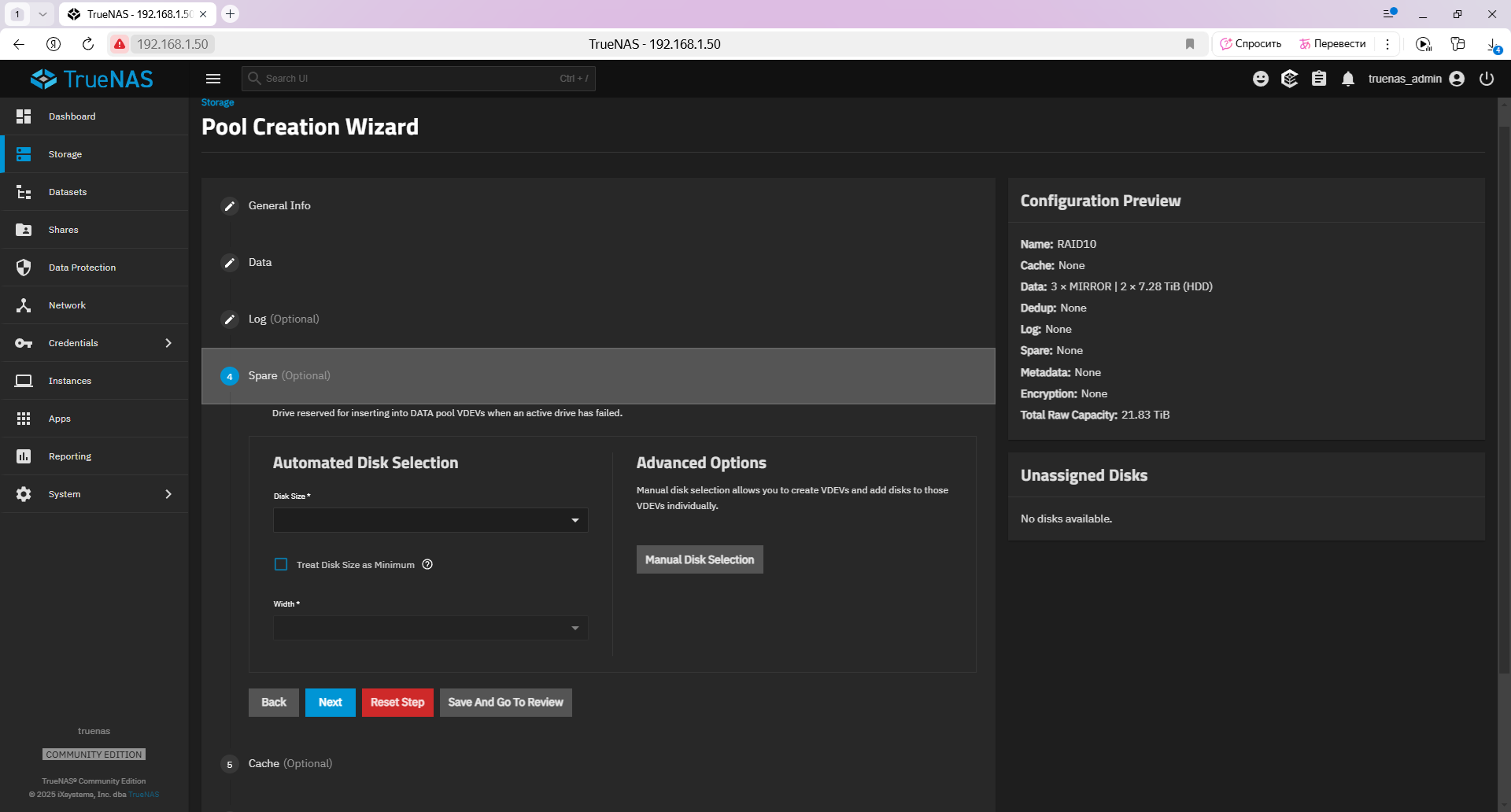
Task: Click the feedback smiley icon
Action: [1261, 79]
